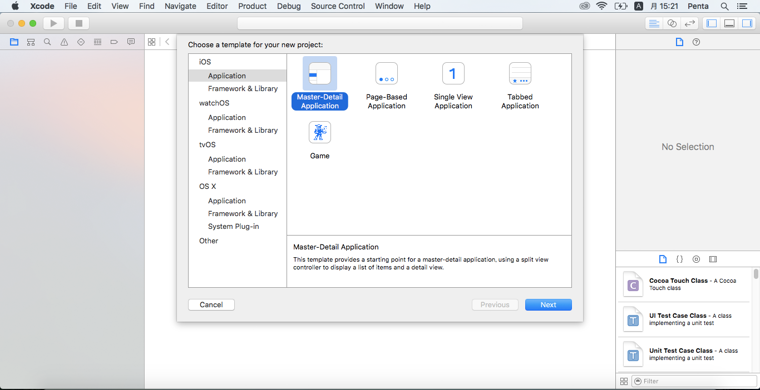
Task: Click the toolbar activity status field
Action: tap(380, 23)
